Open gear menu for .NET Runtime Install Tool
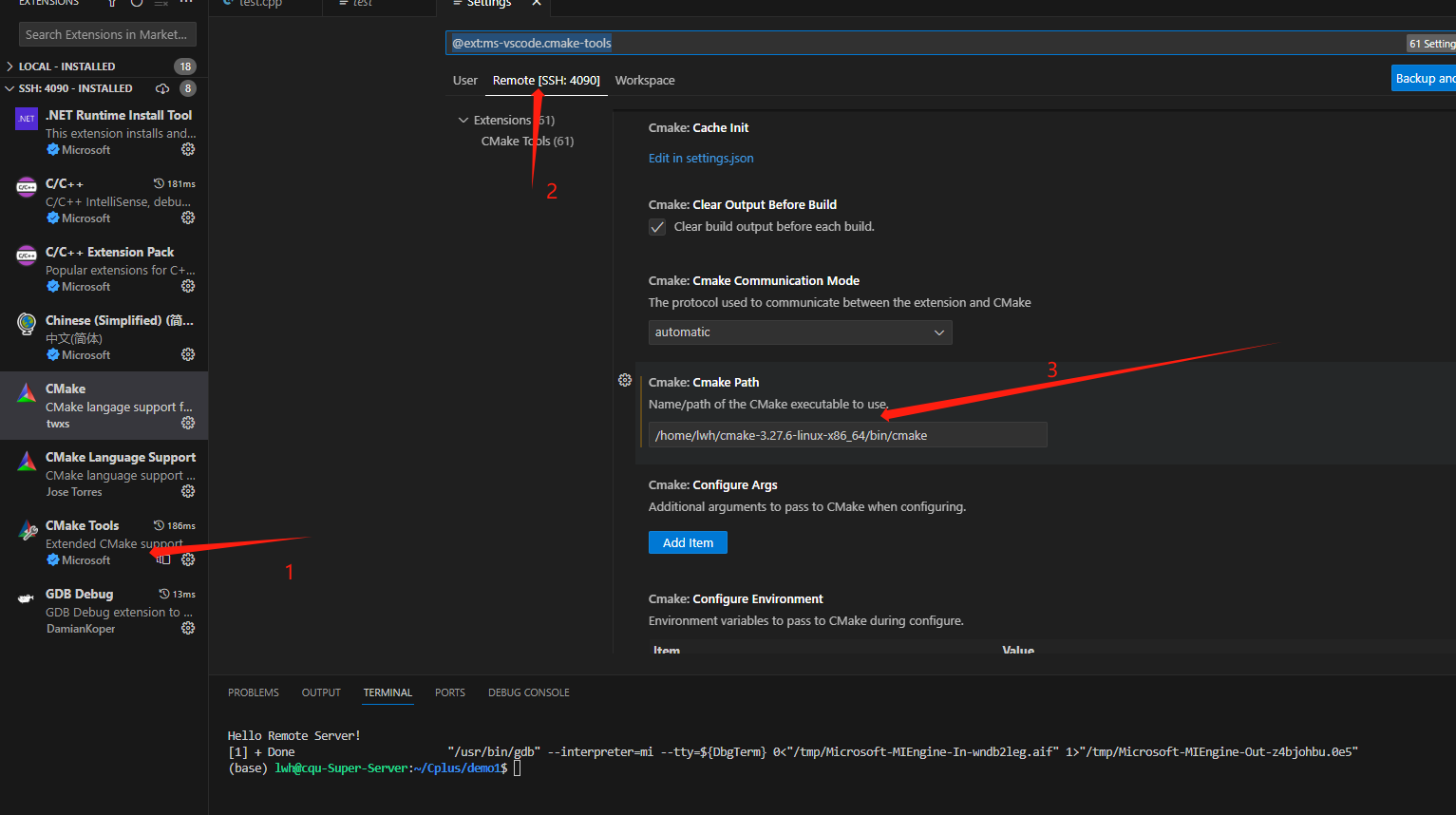The height and width of the screenshot is (815, 1456). (188, 149)
